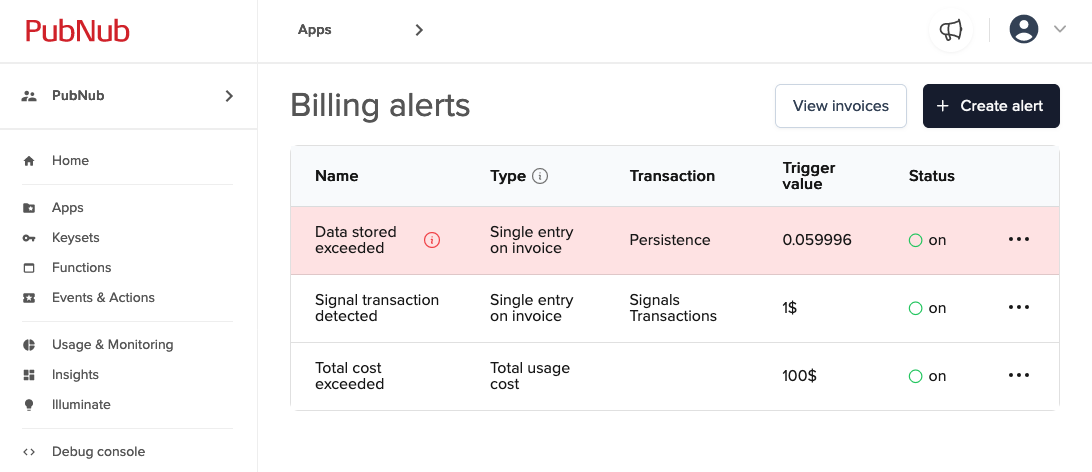The width and height of the screenshot is (1092, 472).
Task: Expand the account menu chevron at top right
Action: pyautogui.click(x=1060, y=29)
